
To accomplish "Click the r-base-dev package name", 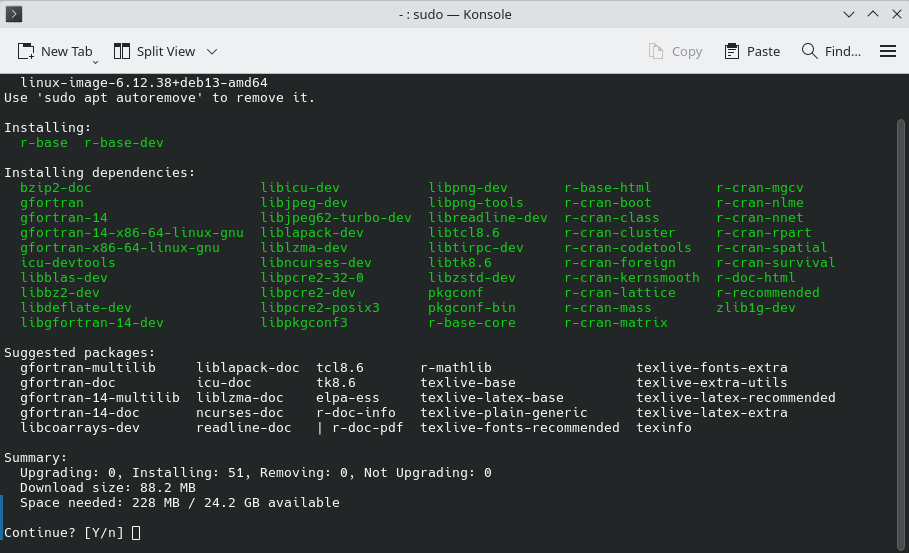I will pyautogui.click(x=124, y=143).
